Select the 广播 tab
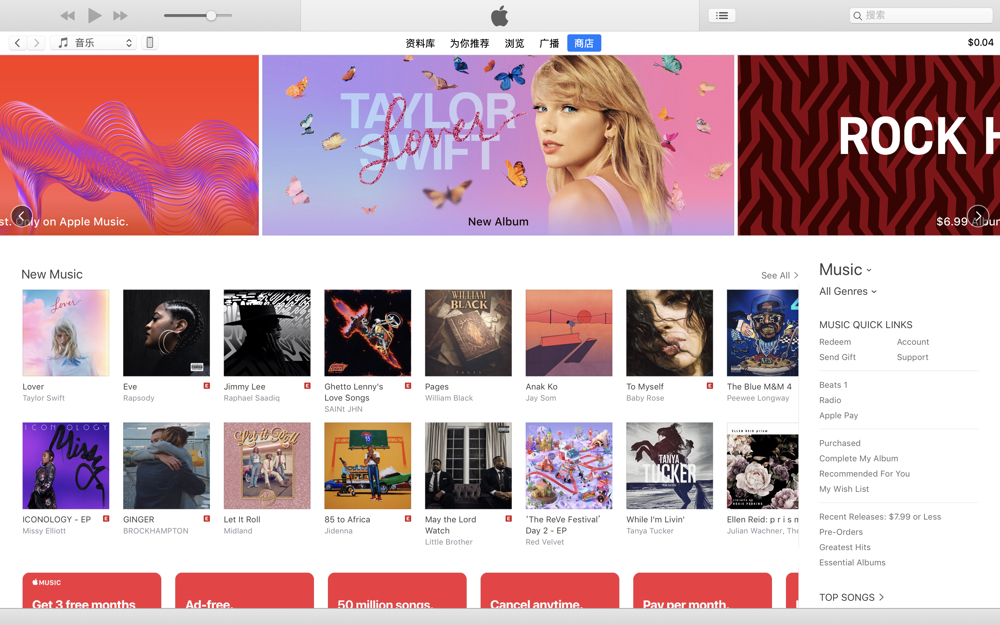Screen dimensions: 1000x625 click(x=549, y=43)
